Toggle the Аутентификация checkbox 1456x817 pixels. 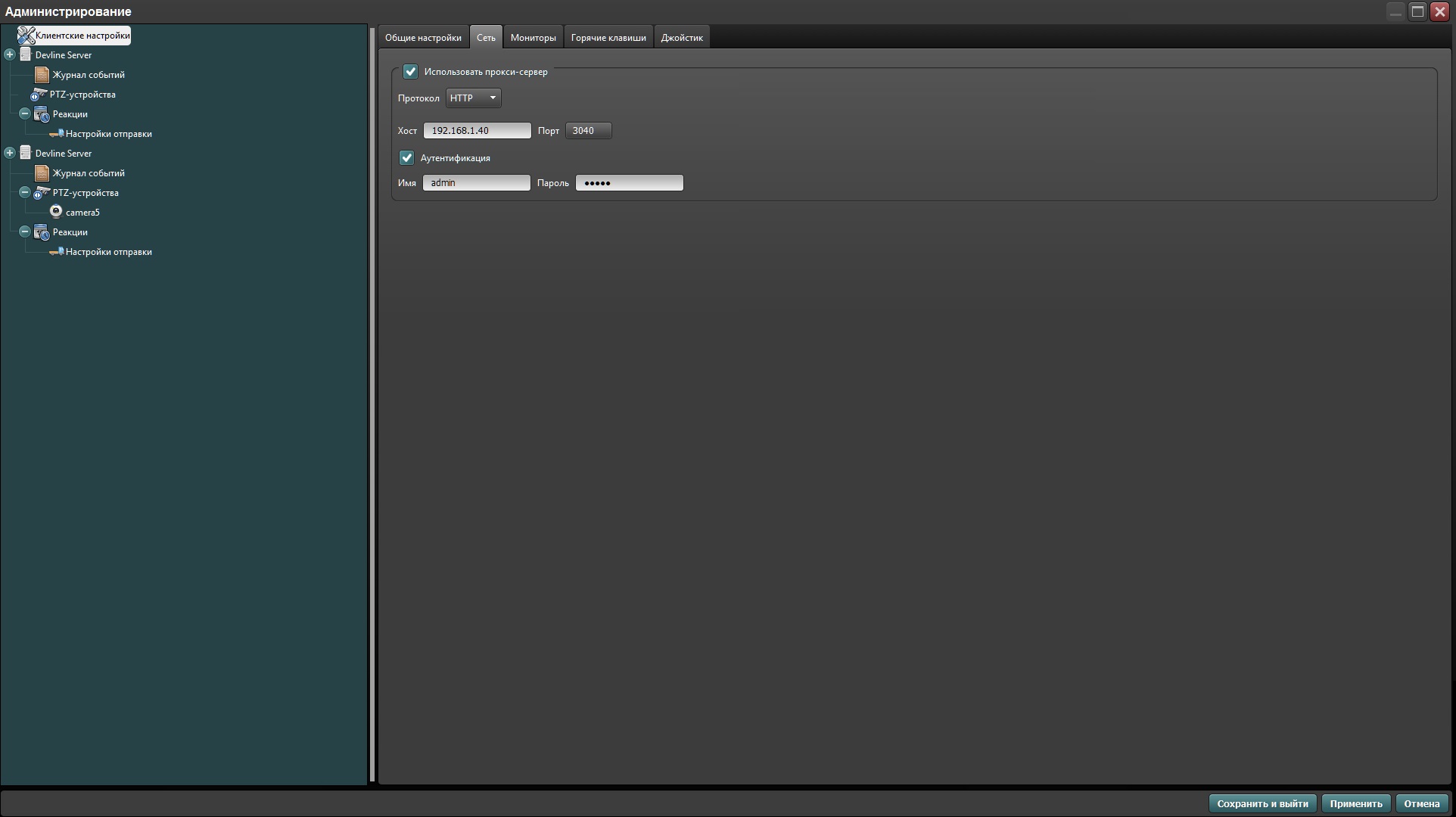pos(407,157)
